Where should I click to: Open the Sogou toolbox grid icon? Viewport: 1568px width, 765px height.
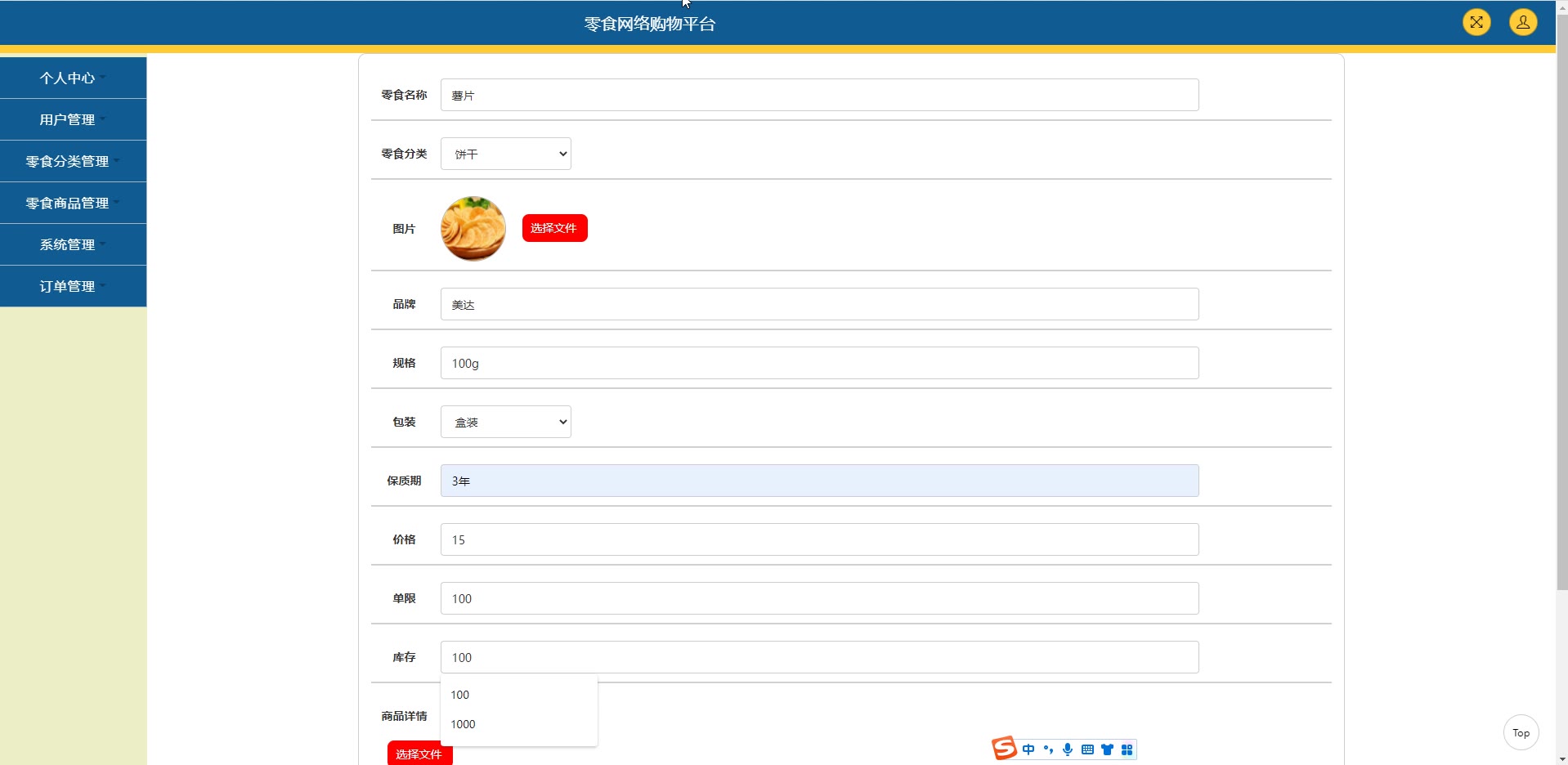1127,749
